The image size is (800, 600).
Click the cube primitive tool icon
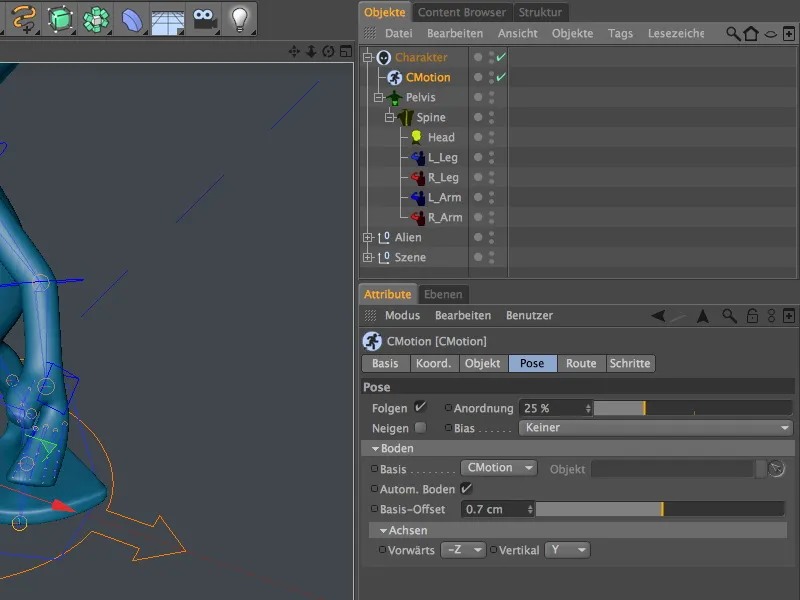(60, 19)
